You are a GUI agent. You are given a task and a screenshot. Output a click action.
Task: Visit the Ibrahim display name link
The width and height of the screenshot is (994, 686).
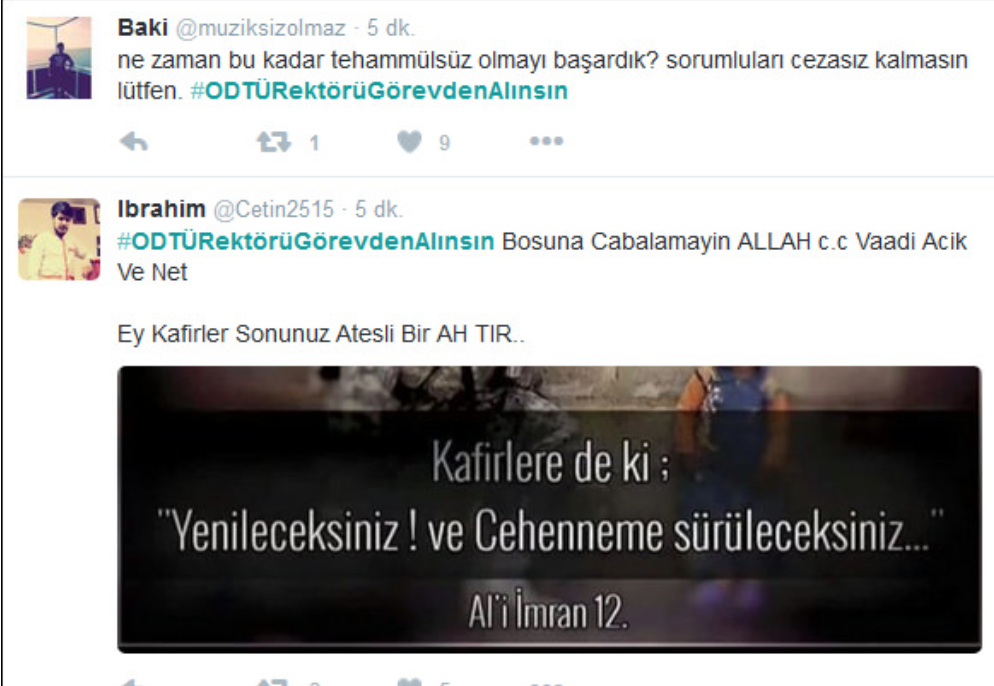coord(162,209)
